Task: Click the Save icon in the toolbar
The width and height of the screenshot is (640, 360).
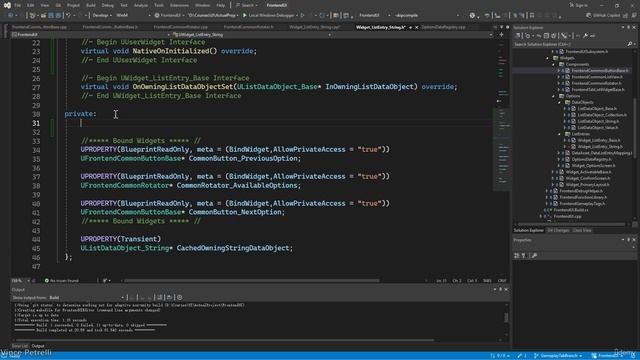Action: [51, 15]
